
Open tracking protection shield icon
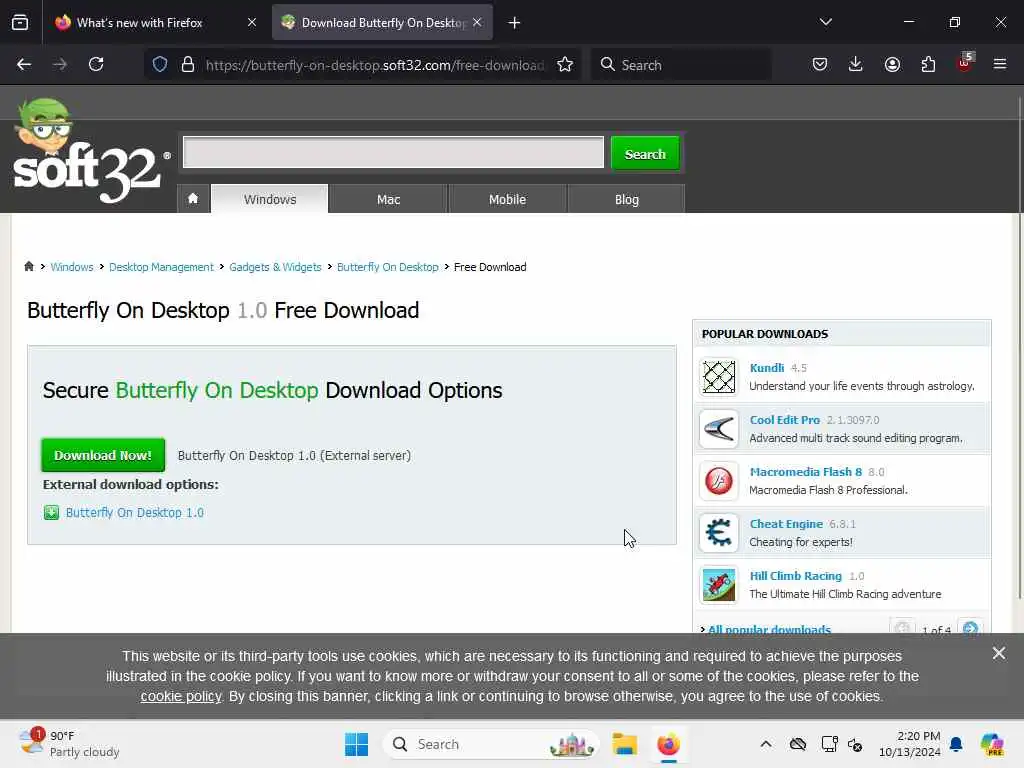(160, 64)
